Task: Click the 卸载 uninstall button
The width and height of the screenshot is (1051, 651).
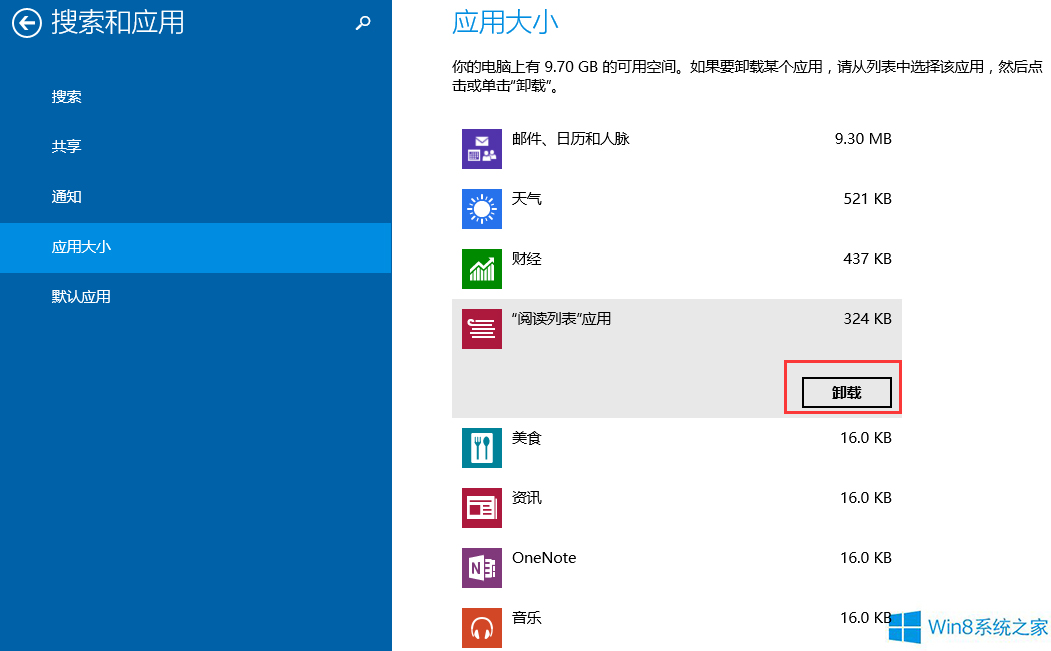Action: tap(846, 392)
